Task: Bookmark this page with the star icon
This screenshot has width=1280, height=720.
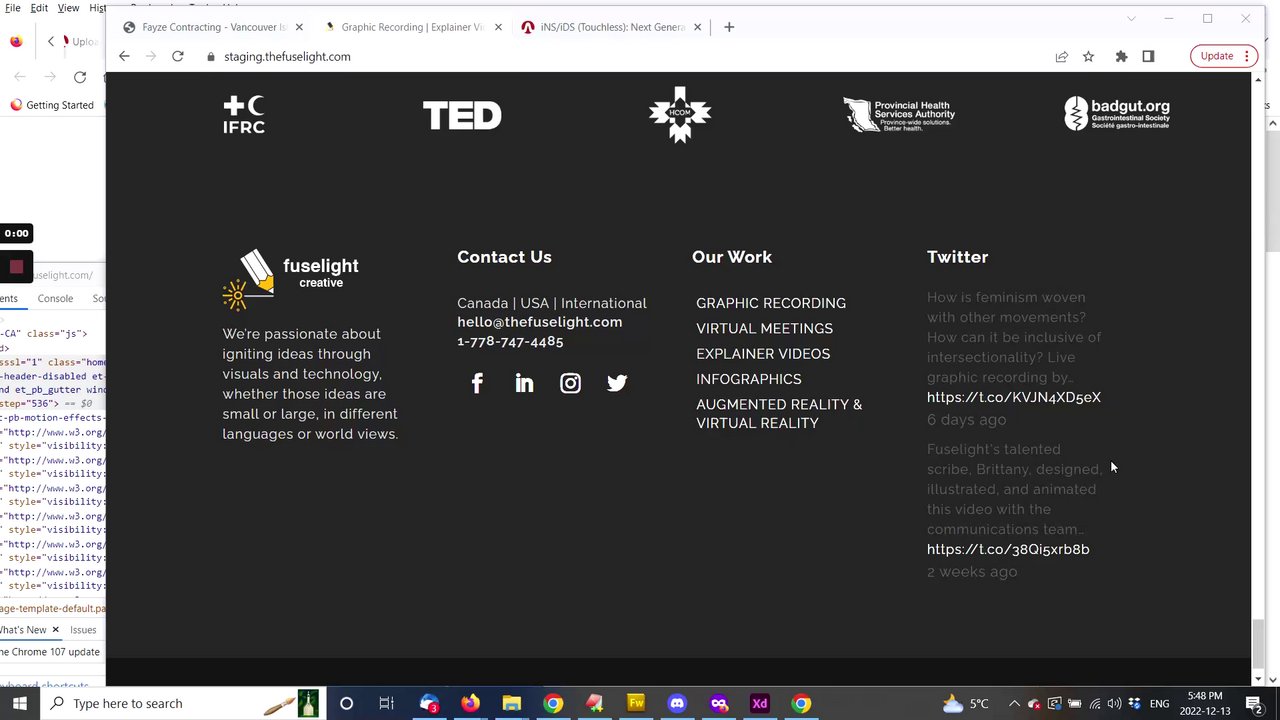Action: click(1088, 56)
